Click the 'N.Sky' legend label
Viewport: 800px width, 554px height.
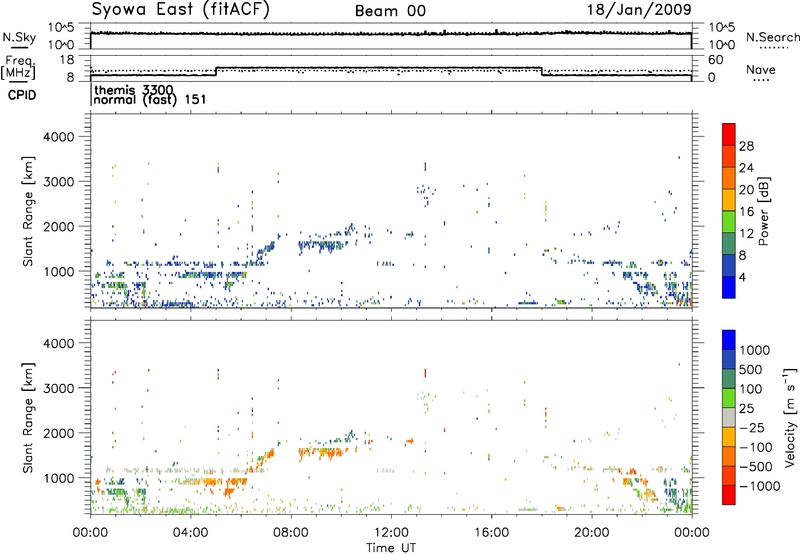(19, 37)
